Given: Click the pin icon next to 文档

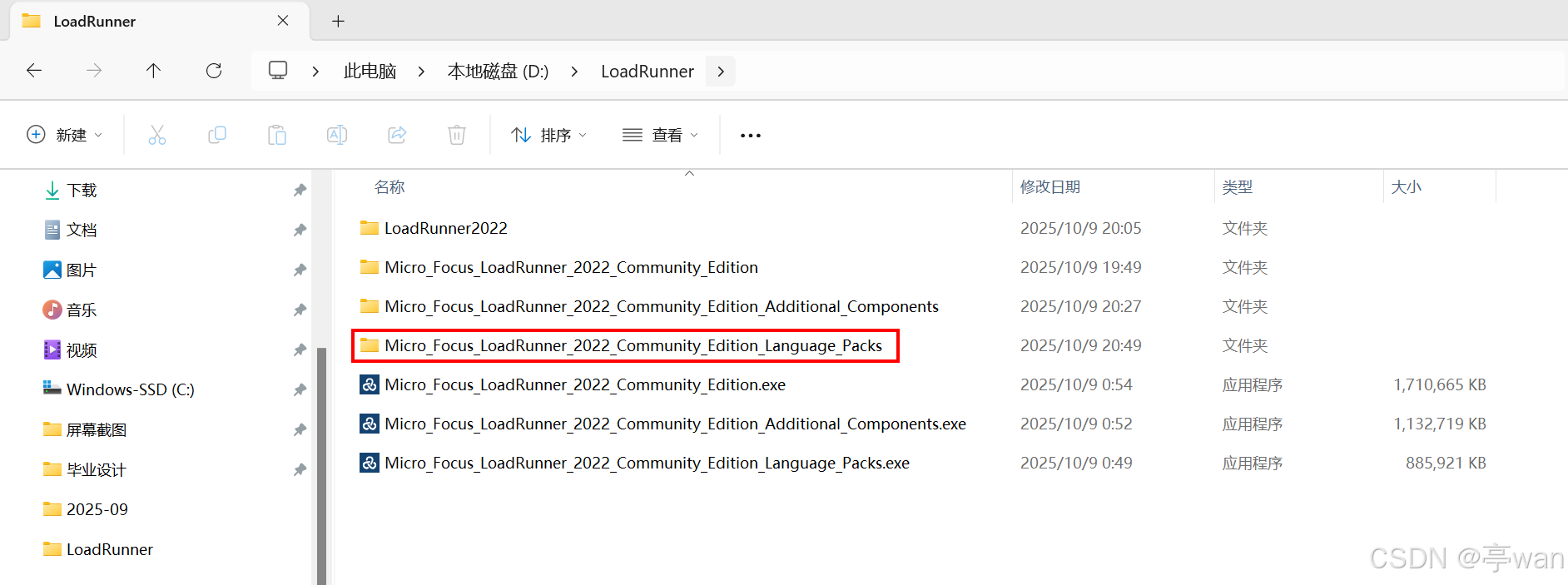Looking at the screenshot, I should coord(300,231).
